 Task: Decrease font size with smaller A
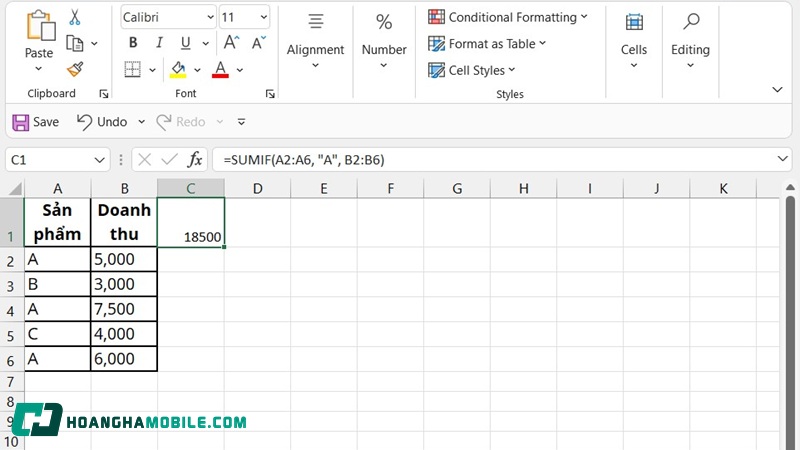259,43
